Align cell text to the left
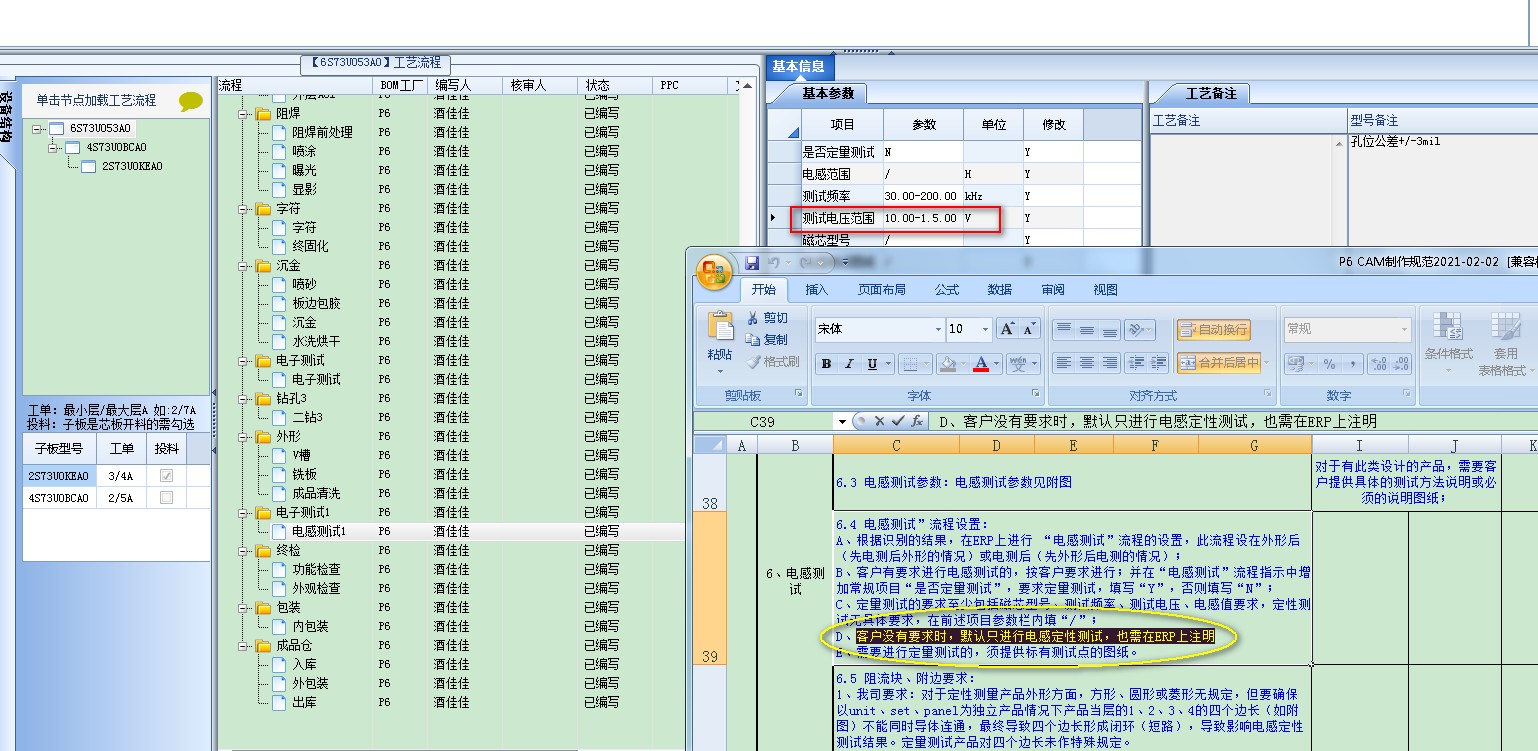Image resolution: width=1538 pixels, height=751 pixels. pyautogui.click(x=1064, y=364)
